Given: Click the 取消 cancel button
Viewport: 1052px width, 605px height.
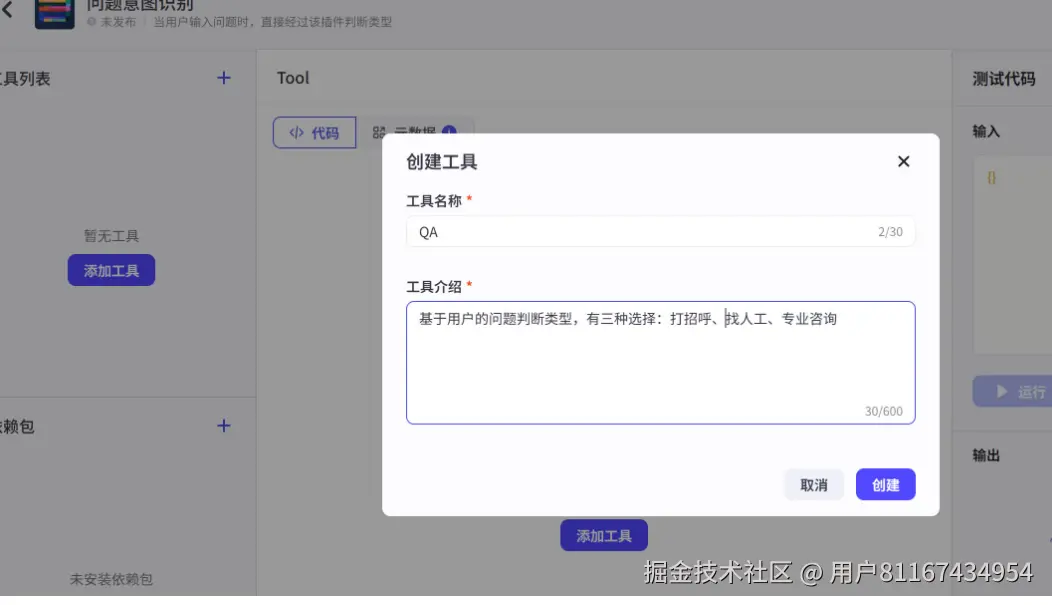Looking at the screenshot, I should click(x=813, y=484).
